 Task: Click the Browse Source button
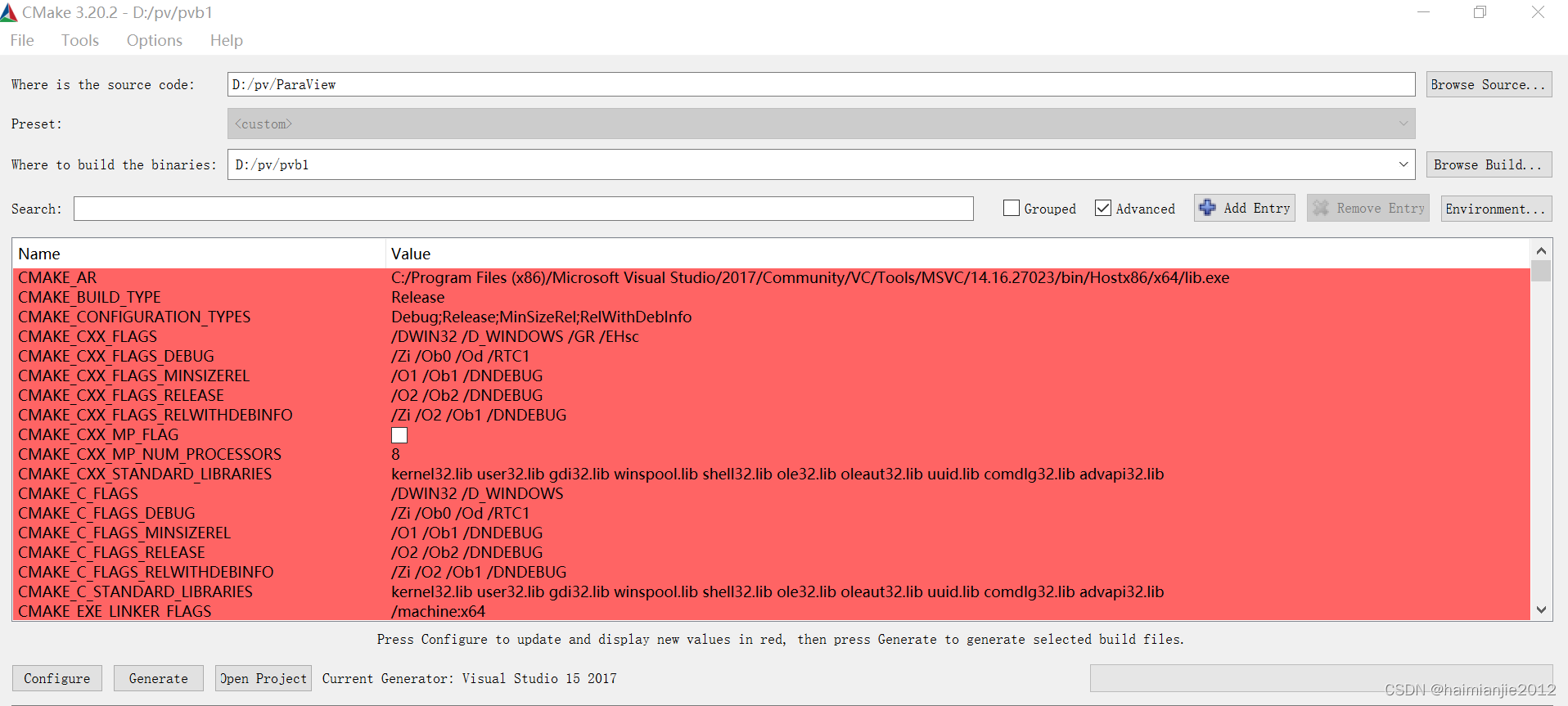1489,84
